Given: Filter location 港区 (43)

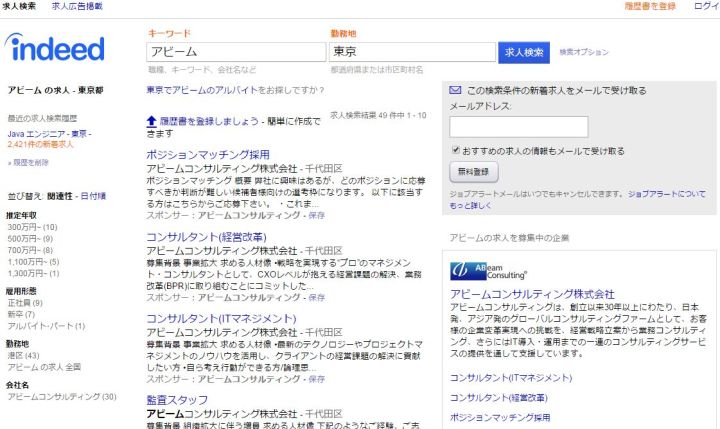Looking at the screenshot, I should [x=23, y=356].
